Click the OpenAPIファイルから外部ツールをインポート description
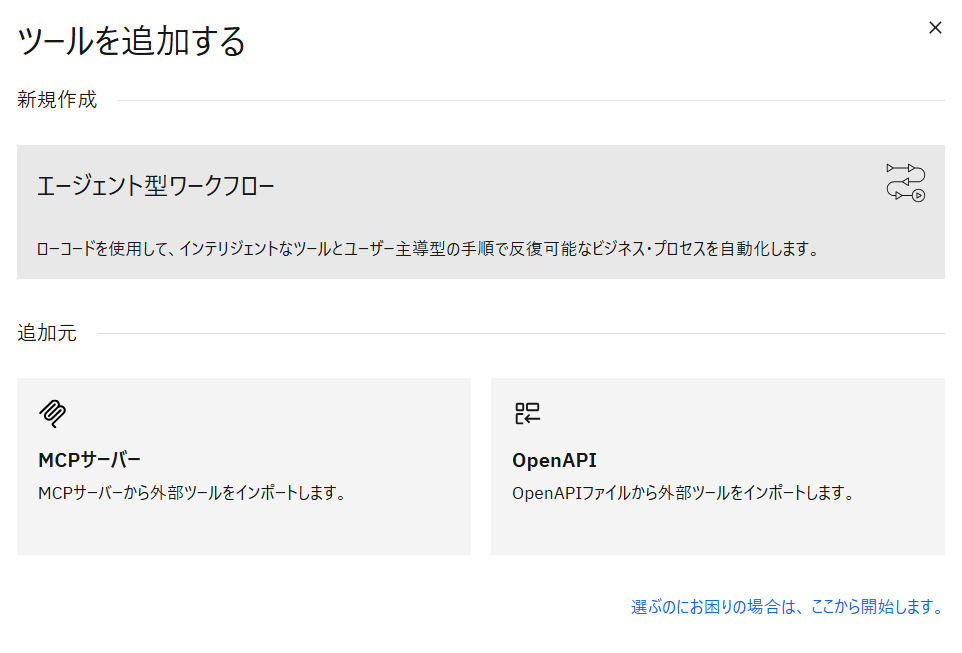The width and height of the screenshot is (962, 653). (682, 493)
